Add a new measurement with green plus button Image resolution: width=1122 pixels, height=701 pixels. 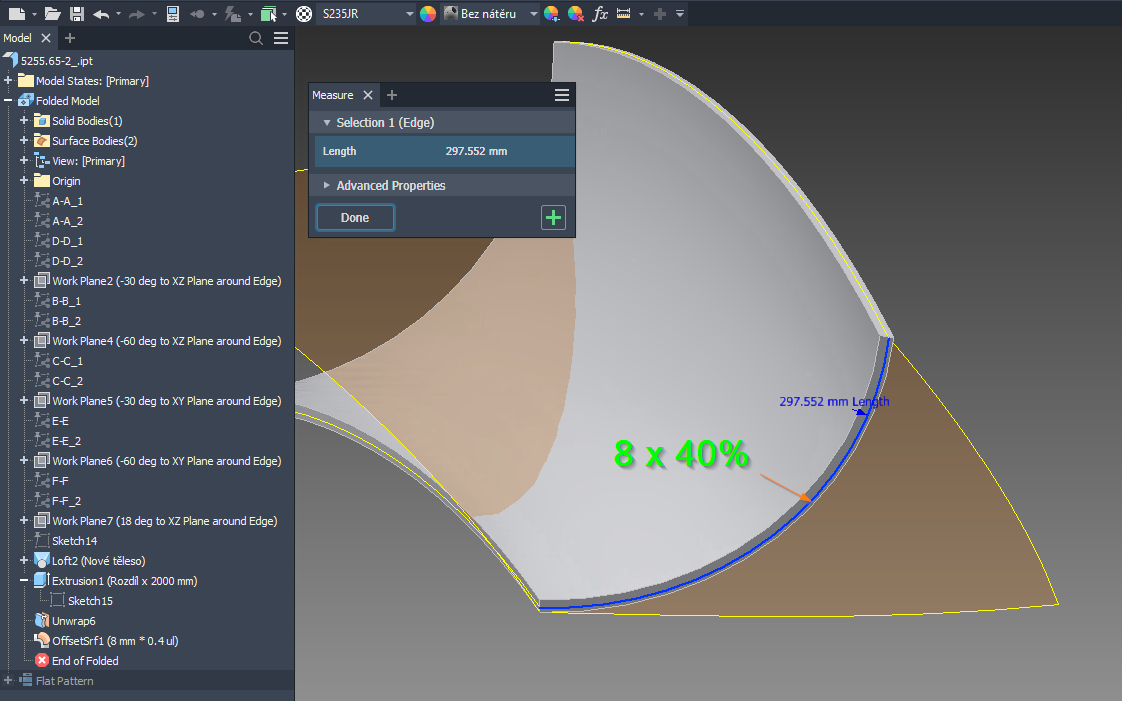point(553,217)
